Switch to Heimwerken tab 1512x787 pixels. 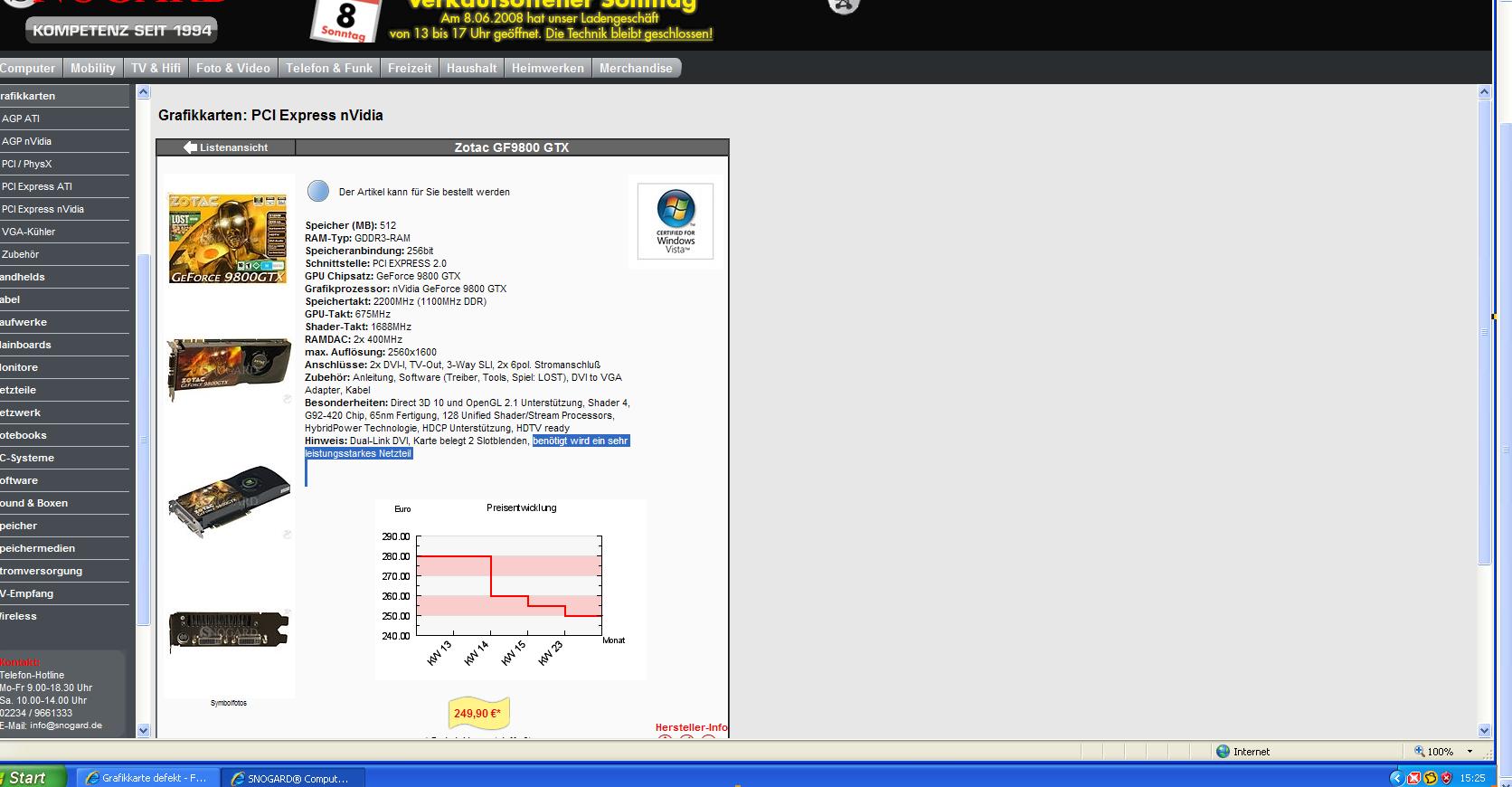547,68
